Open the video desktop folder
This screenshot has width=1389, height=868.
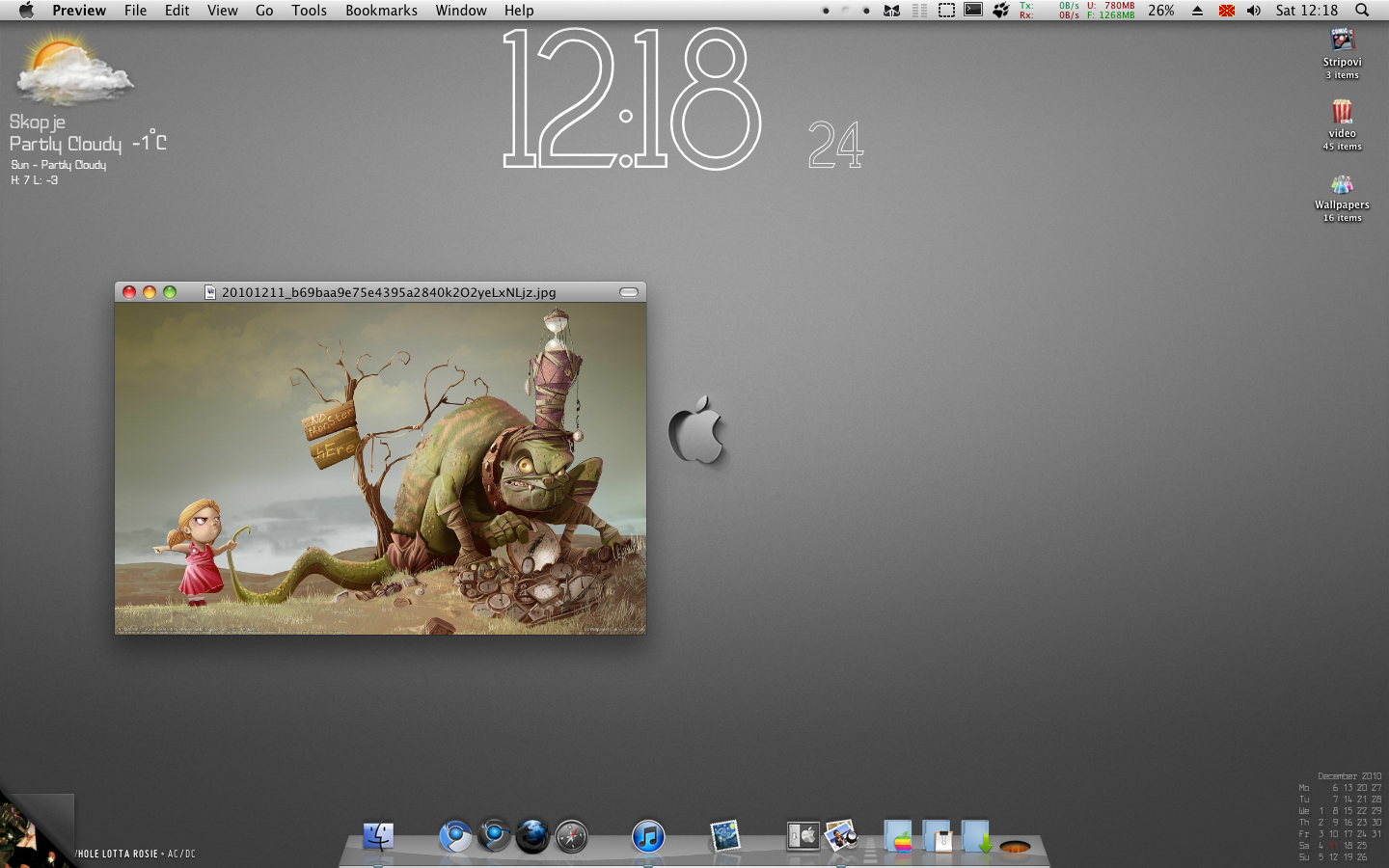pos(1342,125)
